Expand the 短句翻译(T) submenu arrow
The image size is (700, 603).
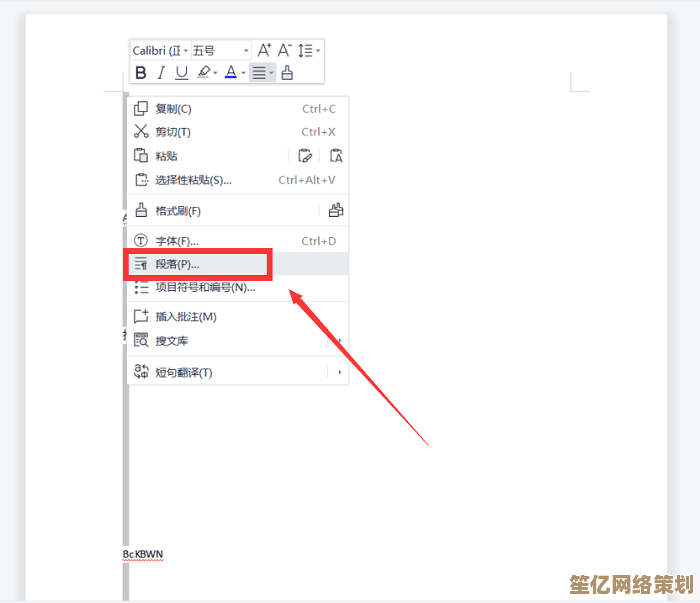(340, 373)
